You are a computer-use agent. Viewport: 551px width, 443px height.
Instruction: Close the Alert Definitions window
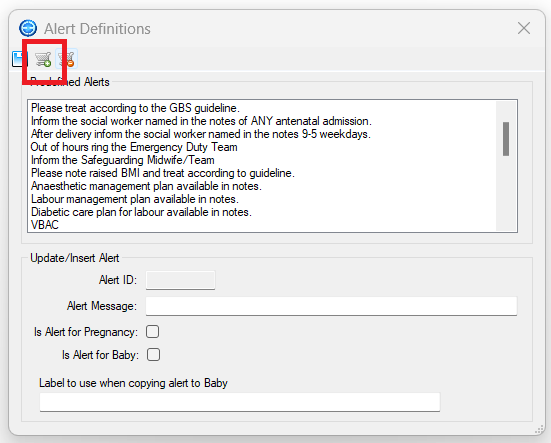coord(524,28)
